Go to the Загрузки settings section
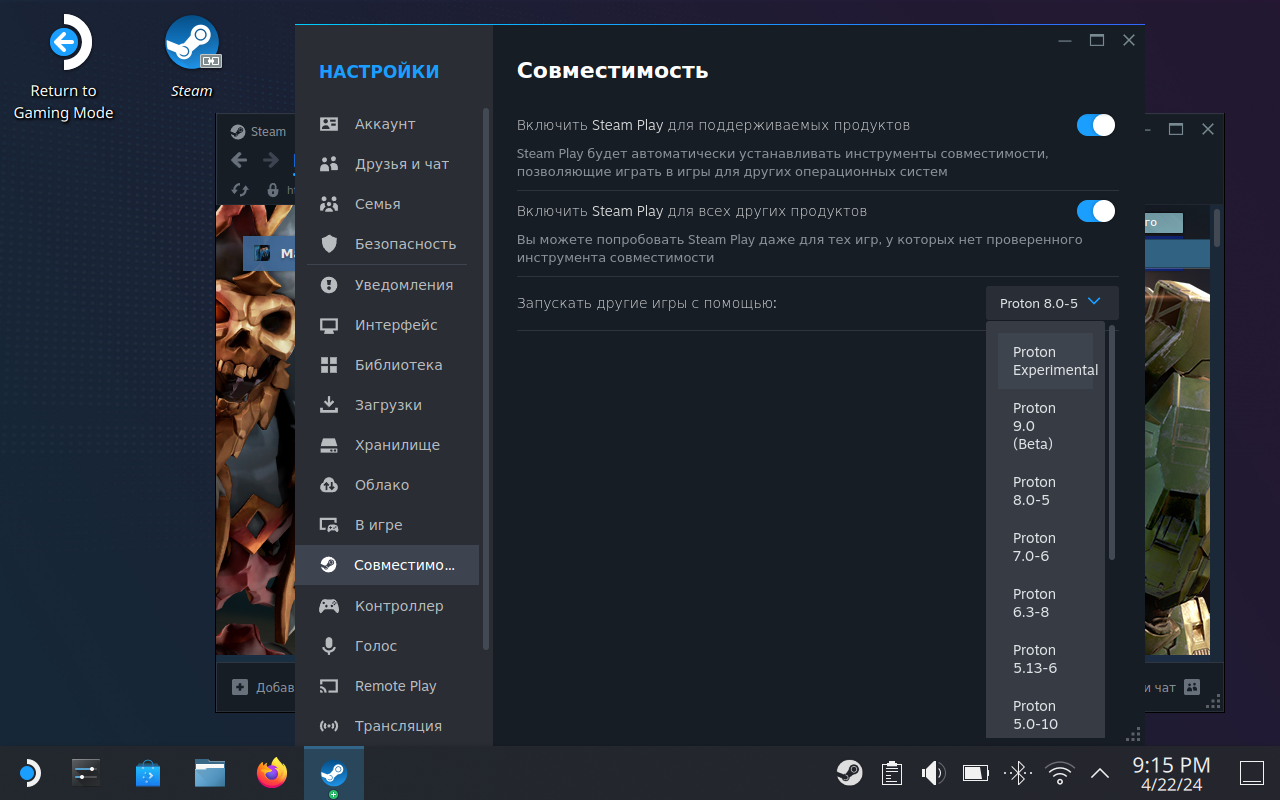 387,405
